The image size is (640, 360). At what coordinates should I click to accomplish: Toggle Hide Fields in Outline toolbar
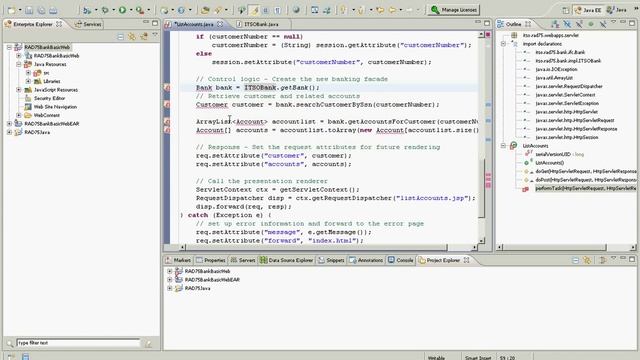pos(567,24)
